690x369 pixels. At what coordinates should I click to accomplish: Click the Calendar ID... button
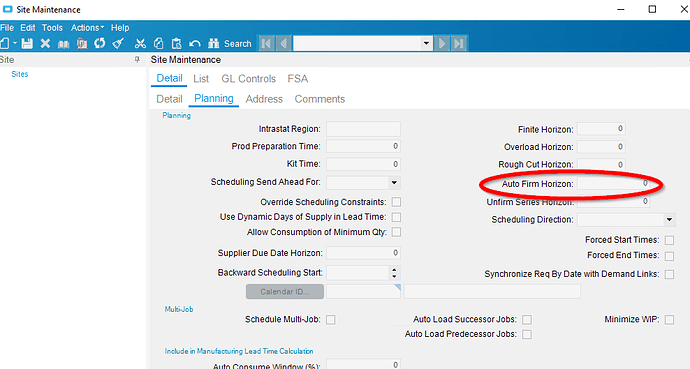tap(285, 292)
